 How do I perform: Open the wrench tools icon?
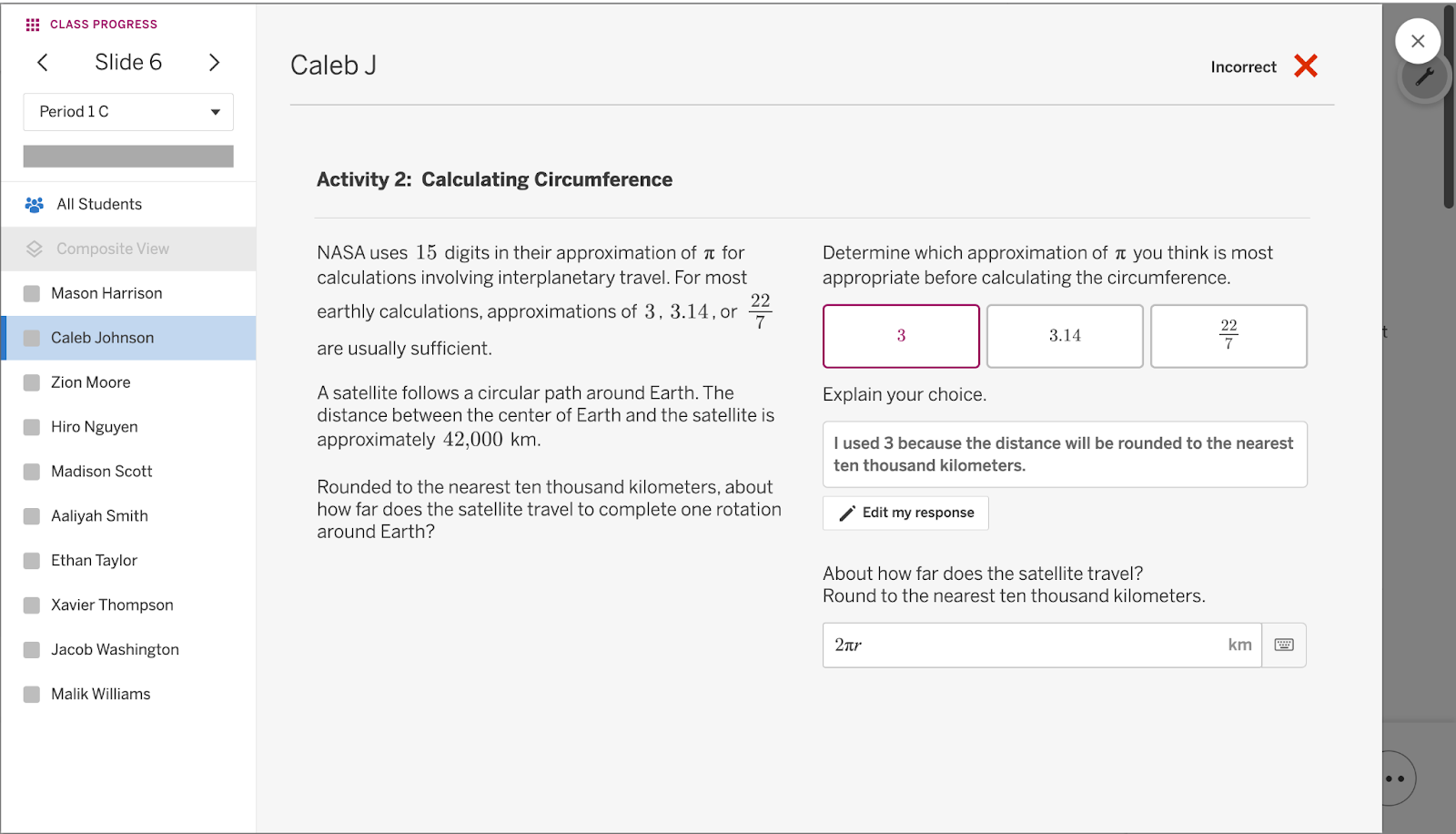click(x=1424, y=77)
